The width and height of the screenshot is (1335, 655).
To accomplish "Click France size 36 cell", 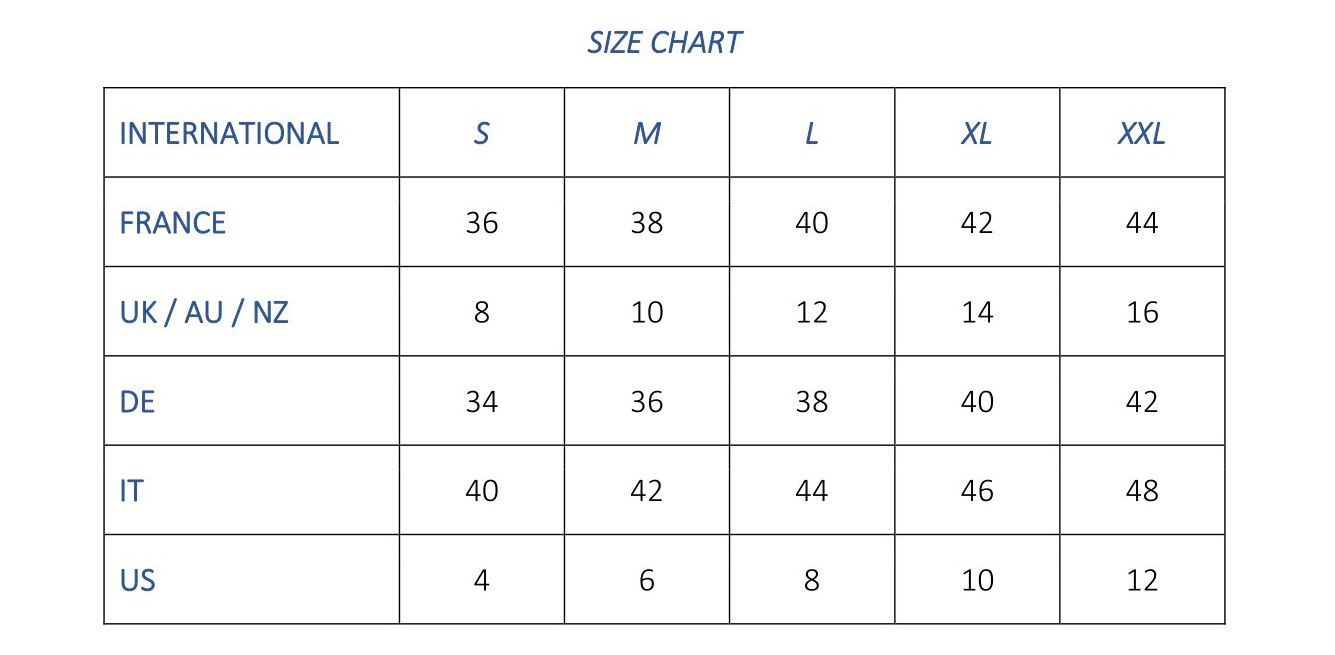I will point(481,222).
